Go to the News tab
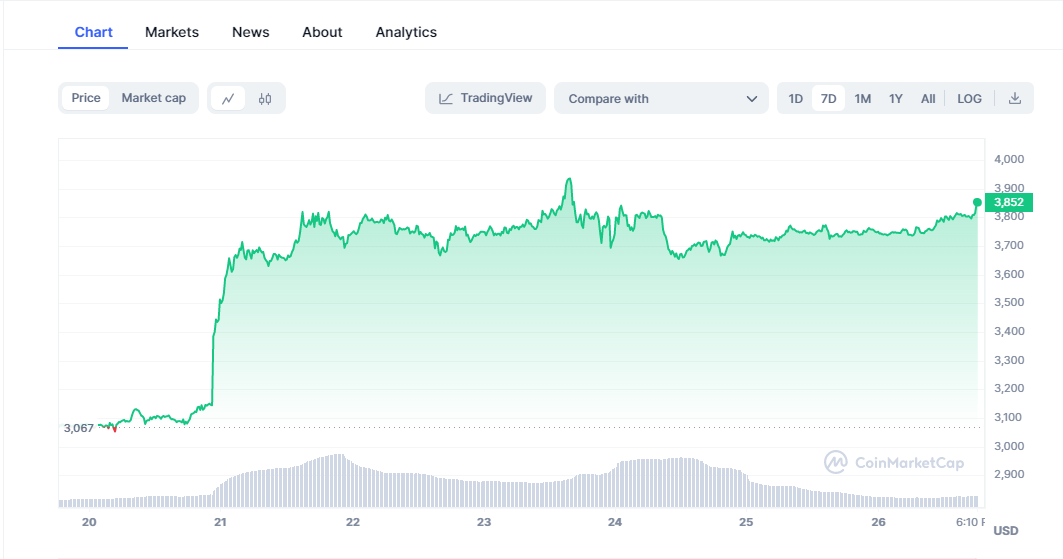This screenshot has width=1063, height=559. (250, 32)
